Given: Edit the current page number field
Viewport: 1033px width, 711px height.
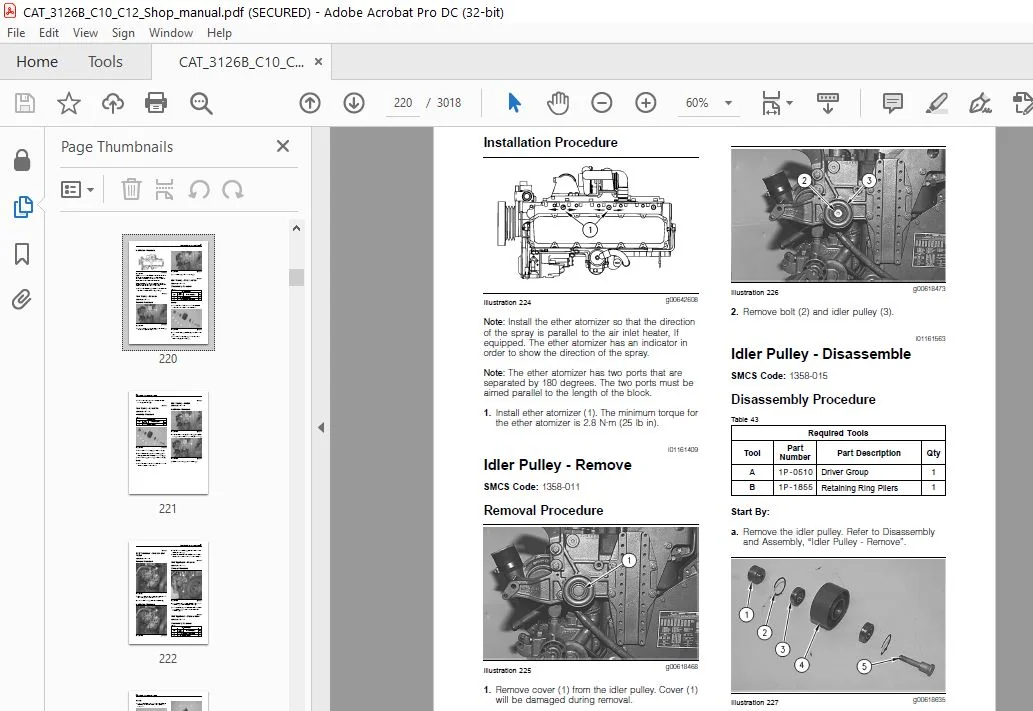Looking at the screenshot, I should click(x=403, y=103).
